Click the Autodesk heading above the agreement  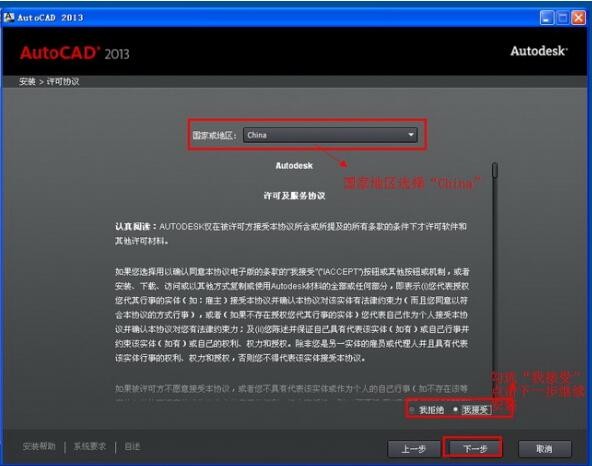pyautogui.click(x=294, y=165)
